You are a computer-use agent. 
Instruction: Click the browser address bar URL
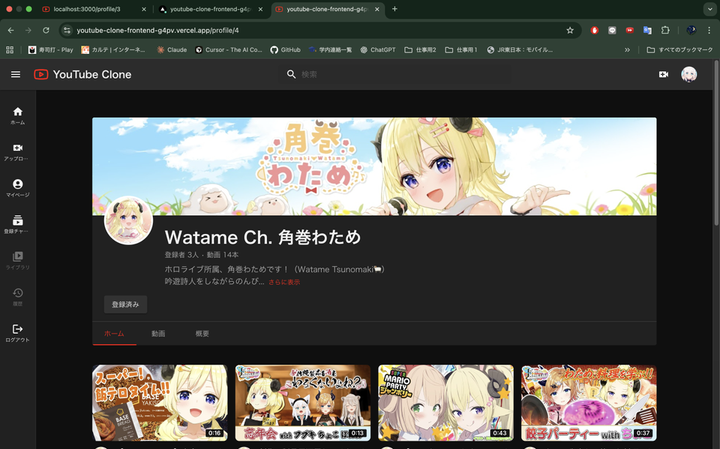[158, 30]
